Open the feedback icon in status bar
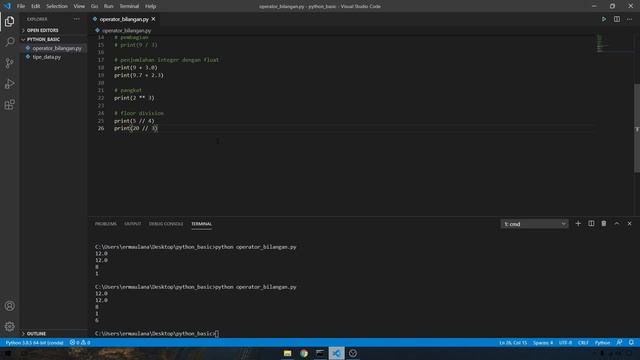The image size is (640, 360). point(619,342)
